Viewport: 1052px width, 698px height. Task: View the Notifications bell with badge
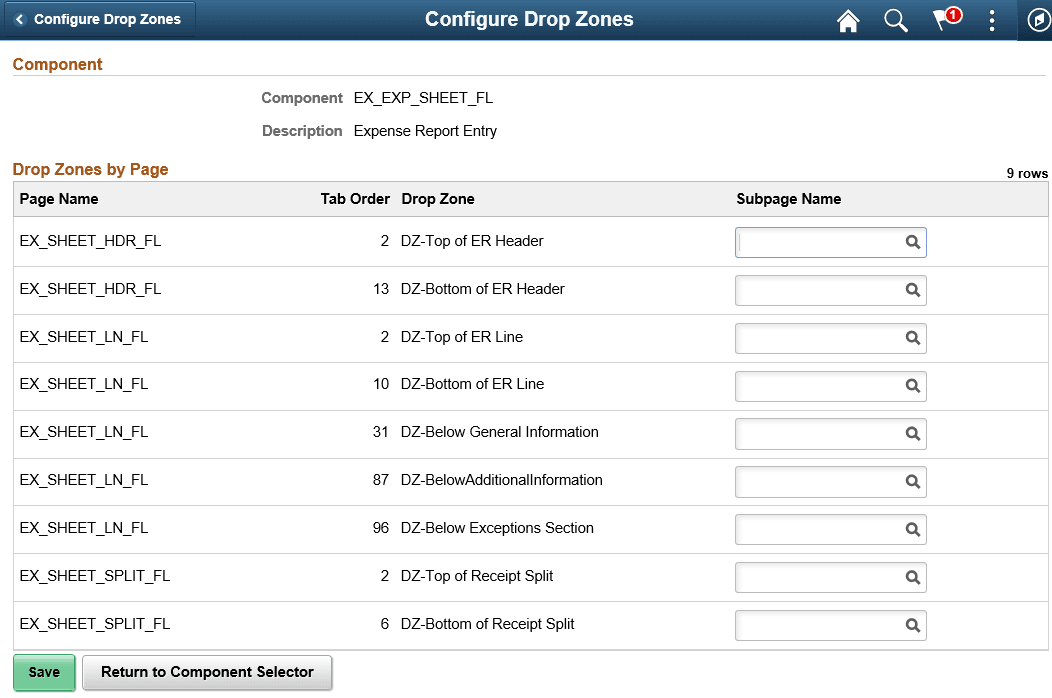[943, 20]
